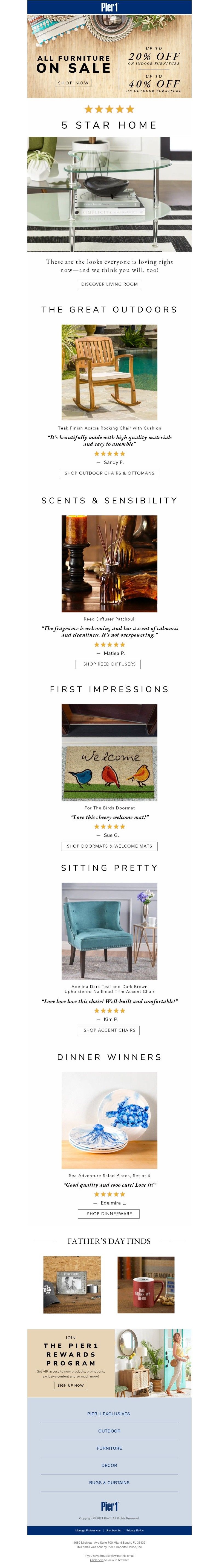Click Shop Outdoor Chairs & Ottomans
Viewport: 219px width, 1568px height.
pyautogui.click(x=109, y=473)
